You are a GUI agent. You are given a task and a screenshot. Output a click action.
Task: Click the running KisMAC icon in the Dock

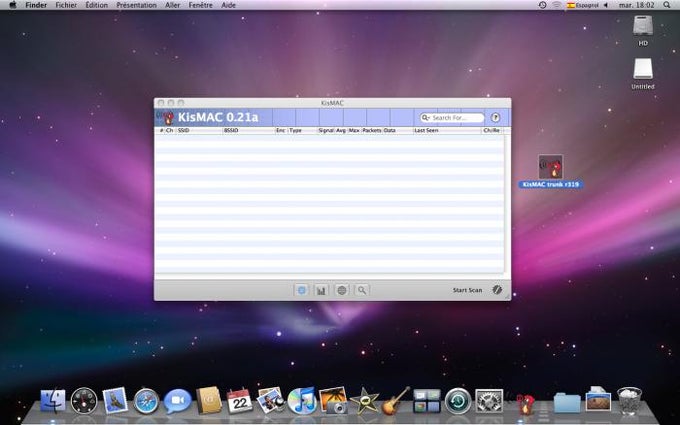point(526,404)
